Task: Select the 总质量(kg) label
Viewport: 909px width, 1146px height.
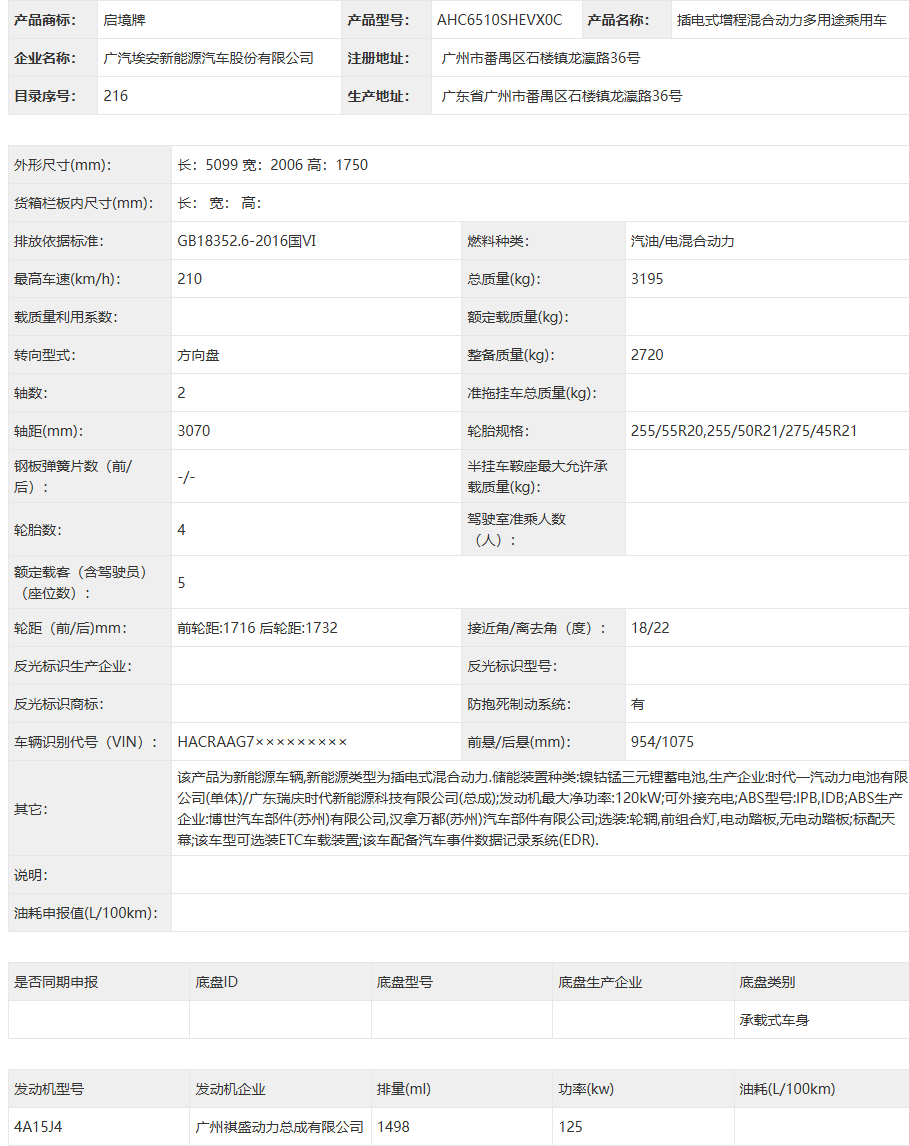Action: coord(505,279)
